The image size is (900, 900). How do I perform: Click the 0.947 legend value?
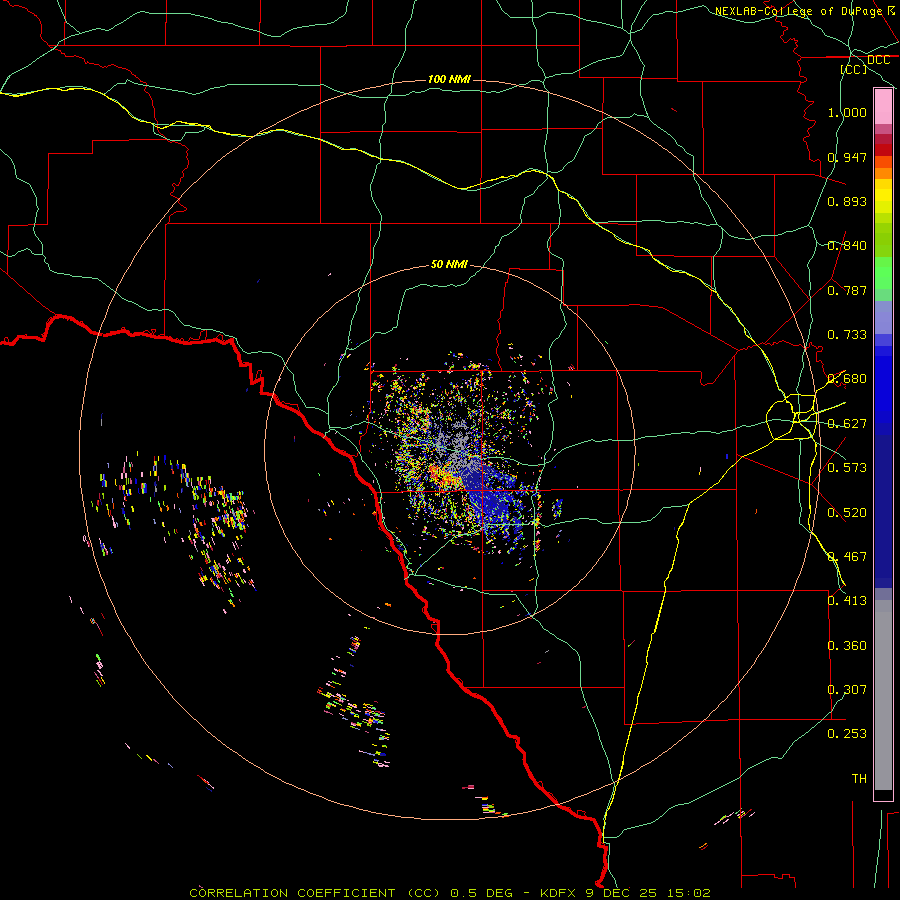(847, 157)
